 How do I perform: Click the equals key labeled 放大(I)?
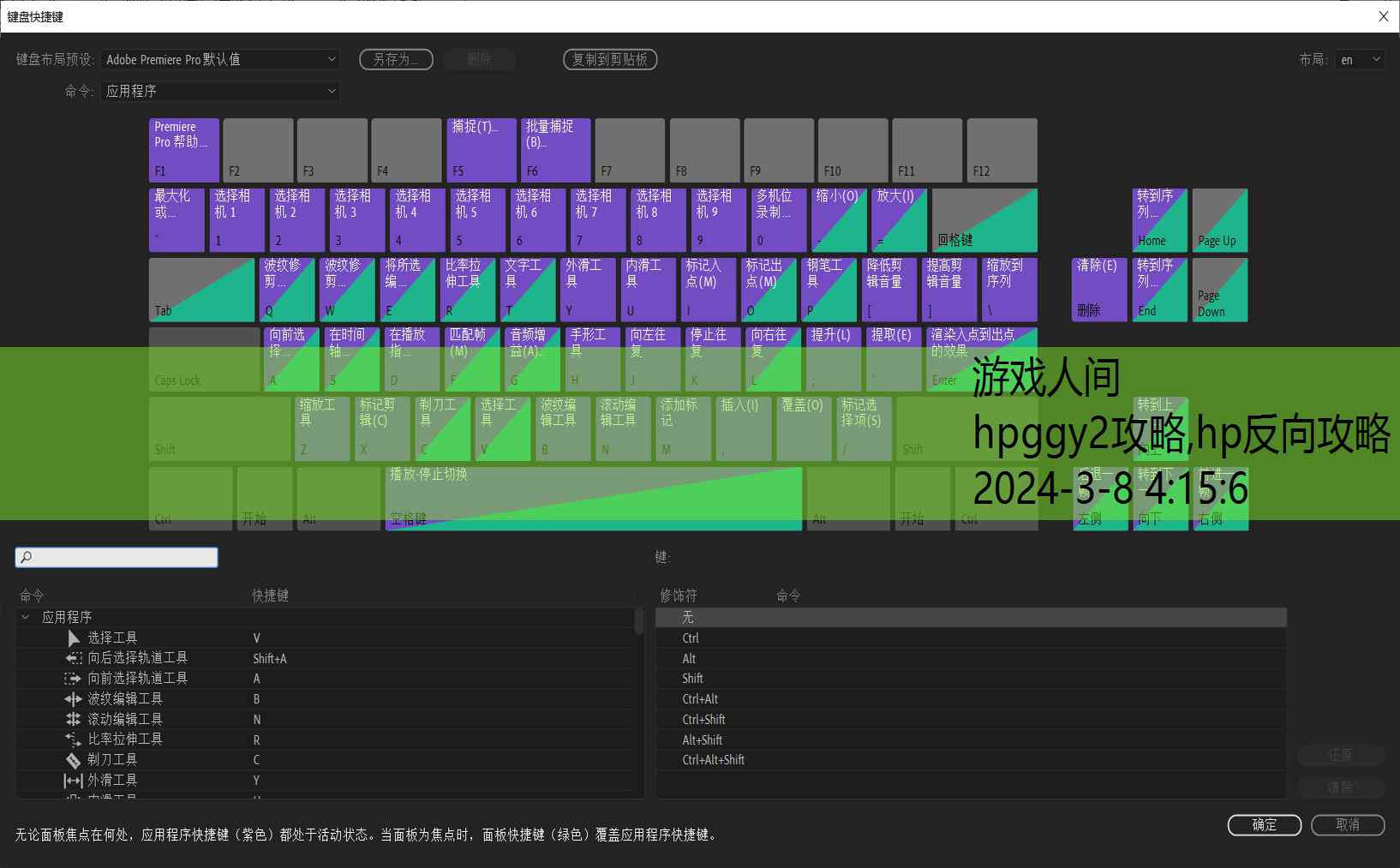(x=899, y=220)
